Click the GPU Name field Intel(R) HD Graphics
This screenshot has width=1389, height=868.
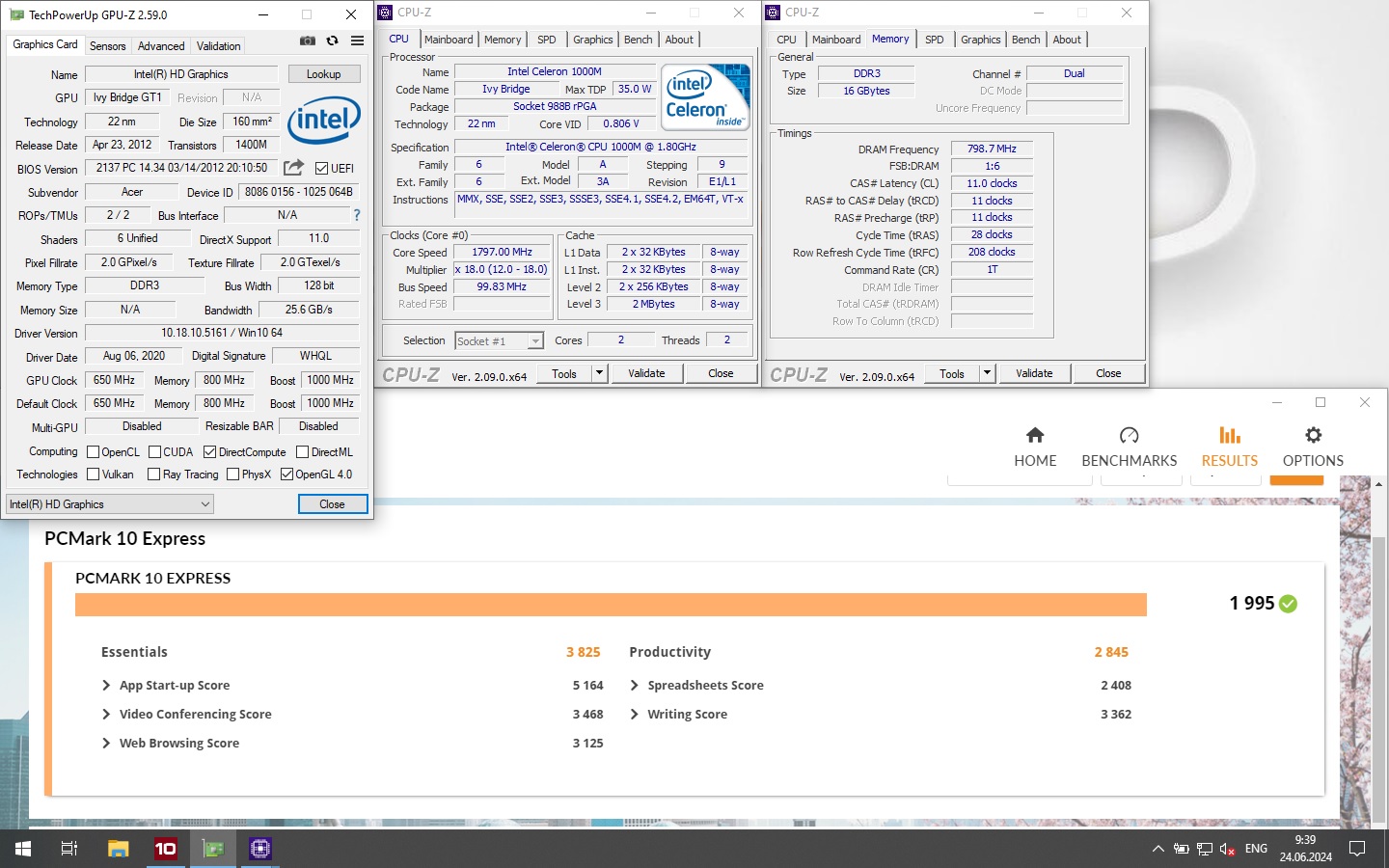pos(181,74)
